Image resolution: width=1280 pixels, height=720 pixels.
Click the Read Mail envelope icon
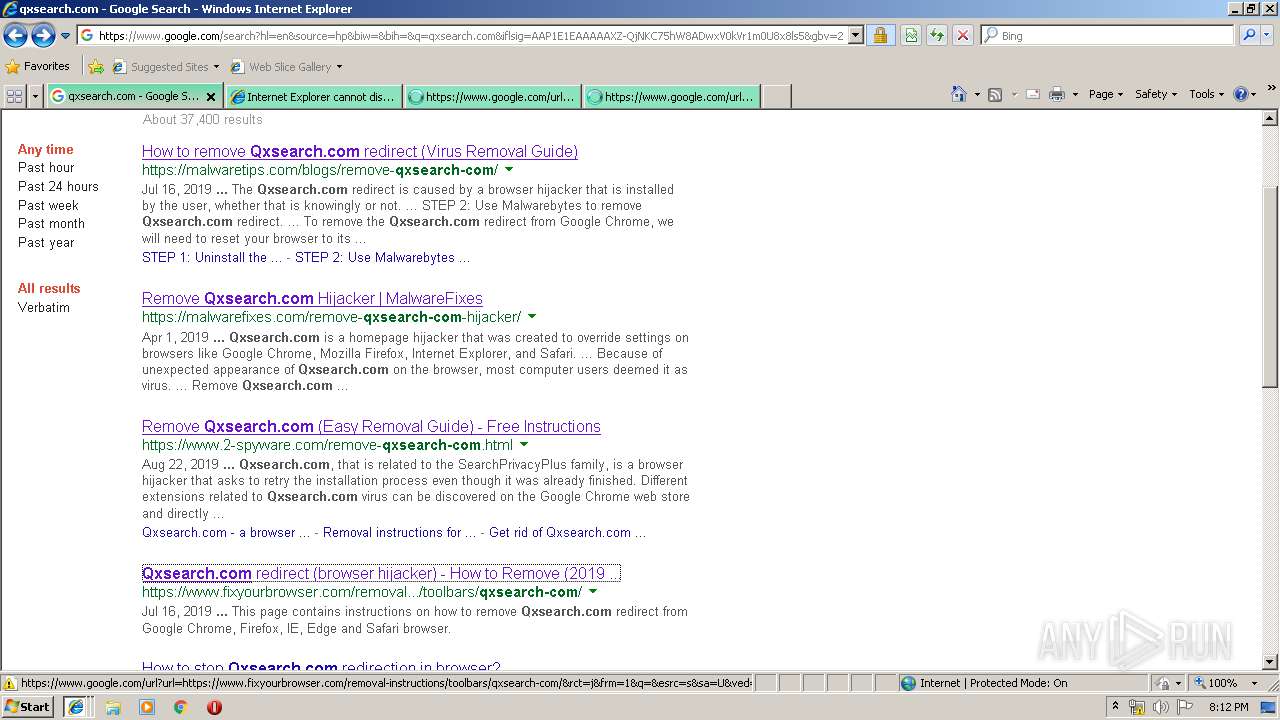(1032, 94)
